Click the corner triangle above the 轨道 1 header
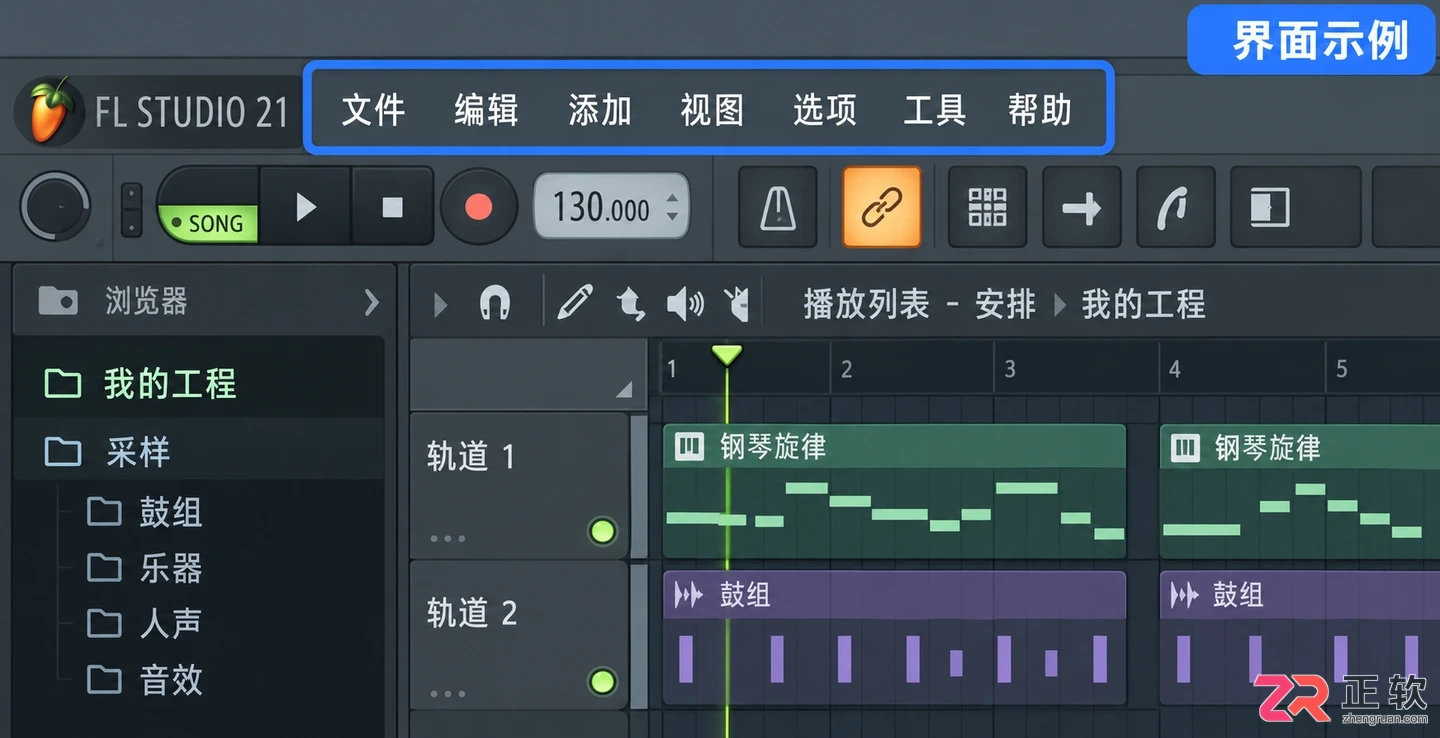 (624, 389)
